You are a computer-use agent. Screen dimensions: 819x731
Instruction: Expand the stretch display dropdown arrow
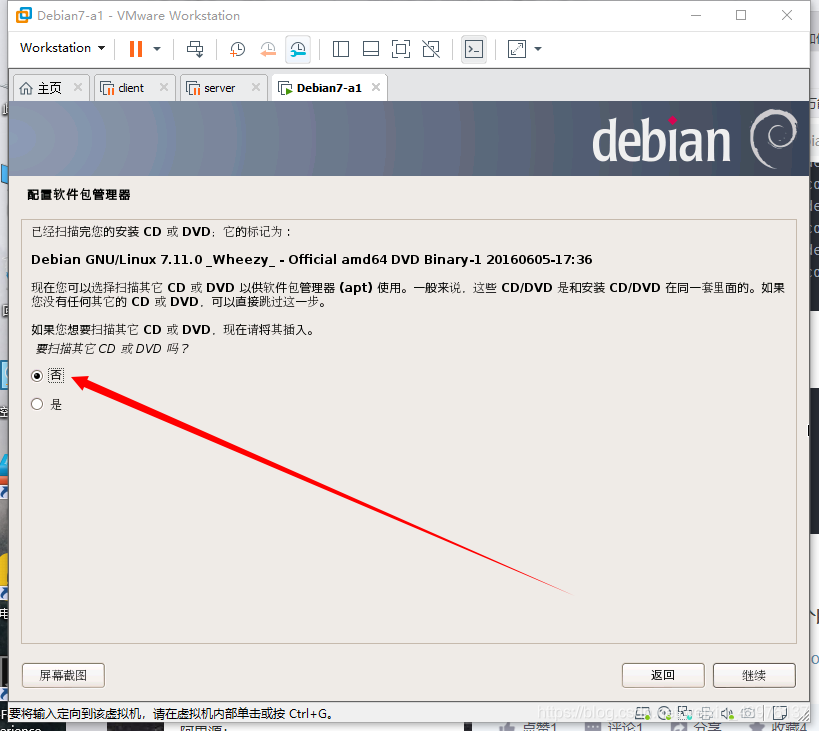click(538, 49)
